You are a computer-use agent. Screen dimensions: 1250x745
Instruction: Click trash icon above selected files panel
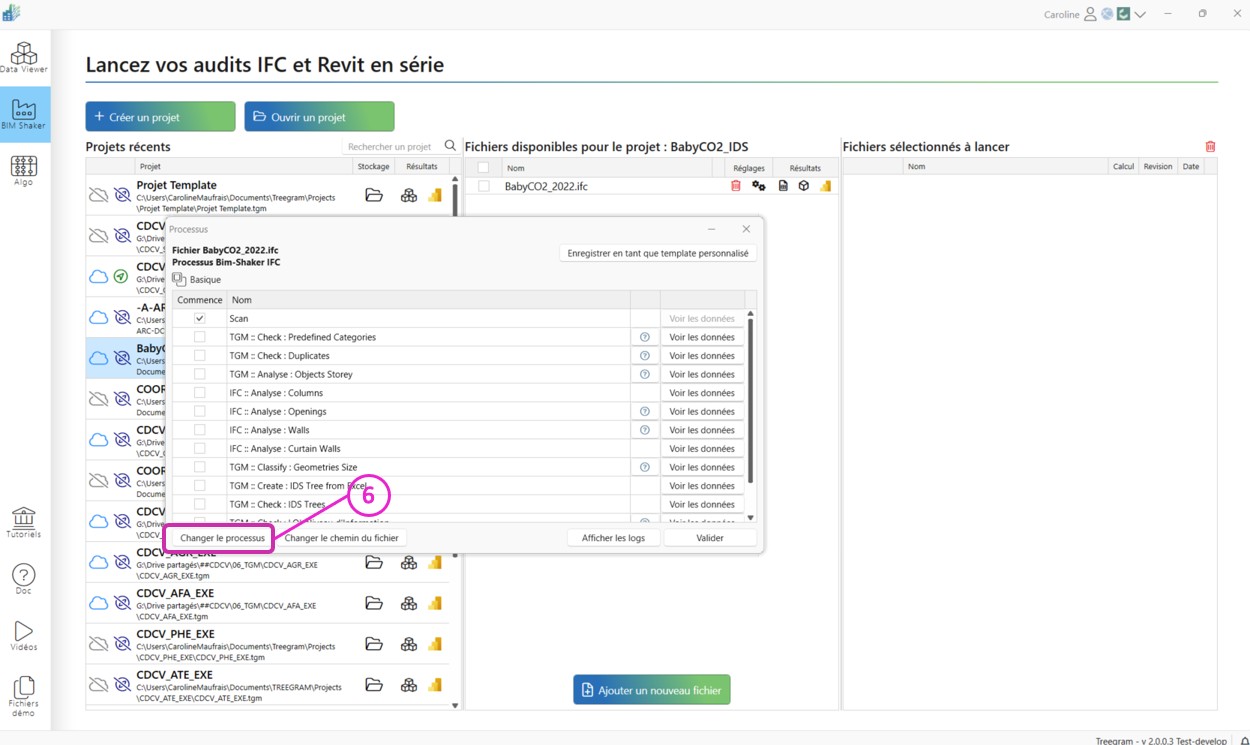(1210, 147)
